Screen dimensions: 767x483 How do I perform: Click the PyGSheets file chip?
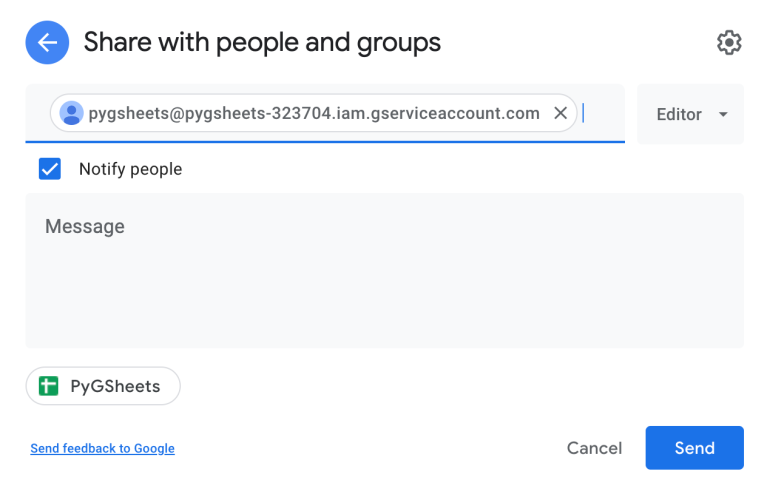point(103,386)
